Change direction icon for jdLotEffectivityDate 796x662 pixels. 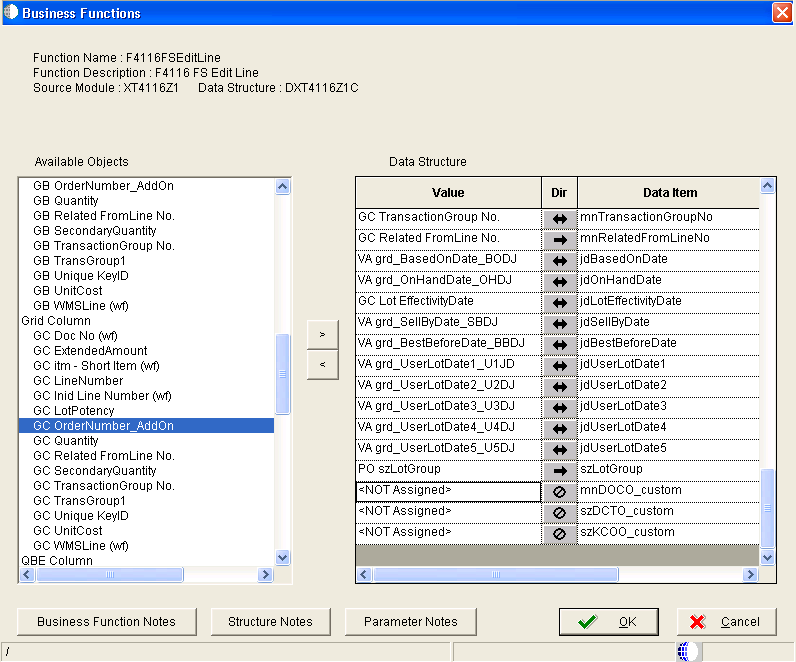point(559,303)
